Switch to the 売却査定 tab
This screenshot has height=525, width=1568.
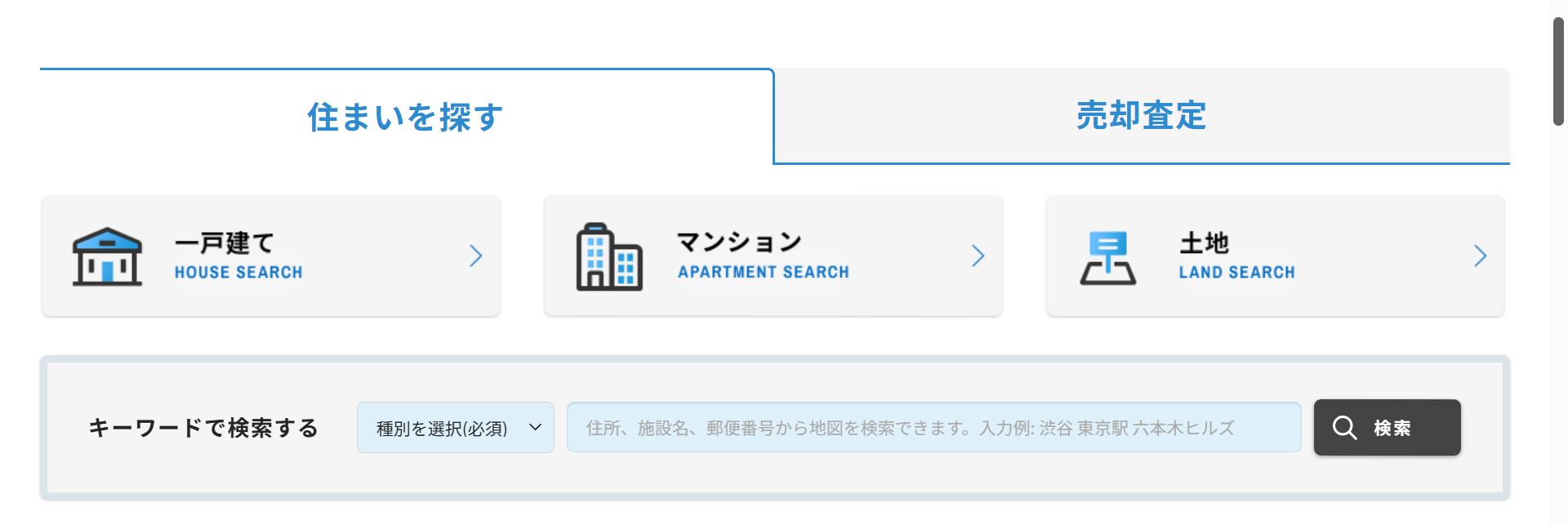pos(1141,116)
